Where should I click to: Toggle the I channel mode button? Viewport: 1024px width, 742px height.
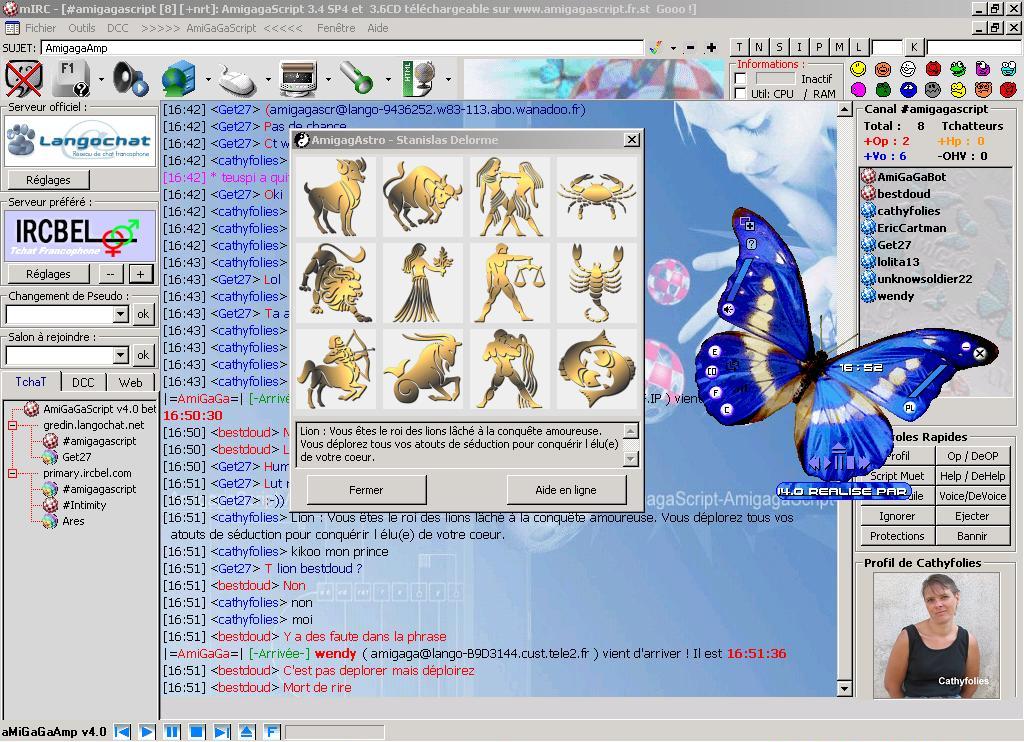click(x=799, y=47)
